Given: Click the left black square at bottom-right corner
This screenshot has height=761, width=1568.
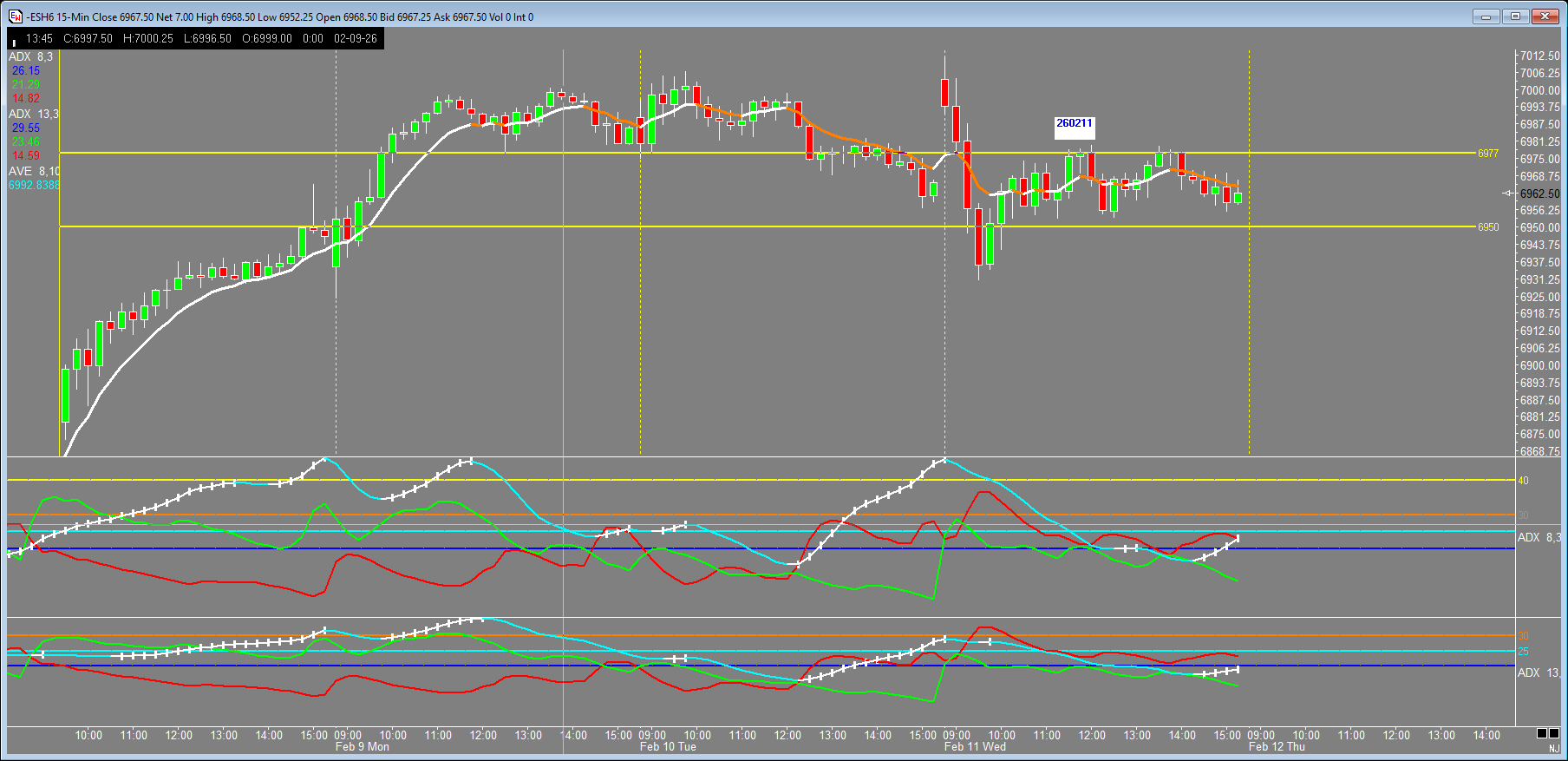Looking at the screenshot, I should point(1542,733).
